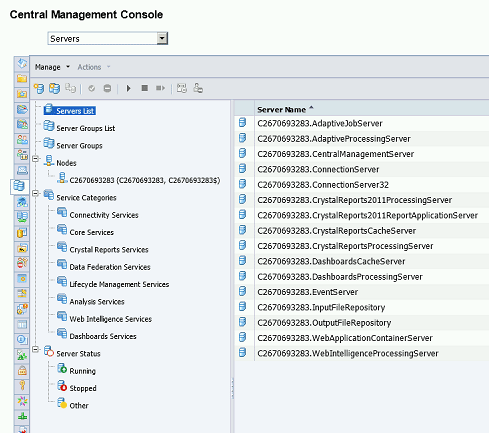Open the padlock icon in the sidebar

click(x=22, y=370)
